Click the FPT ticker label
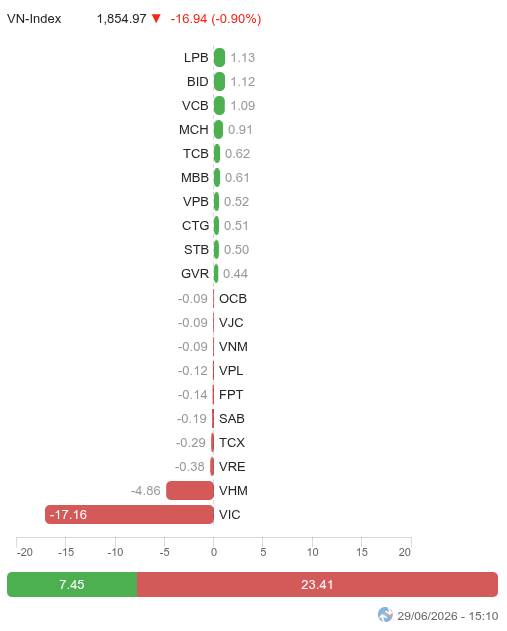 click(231, 395)
